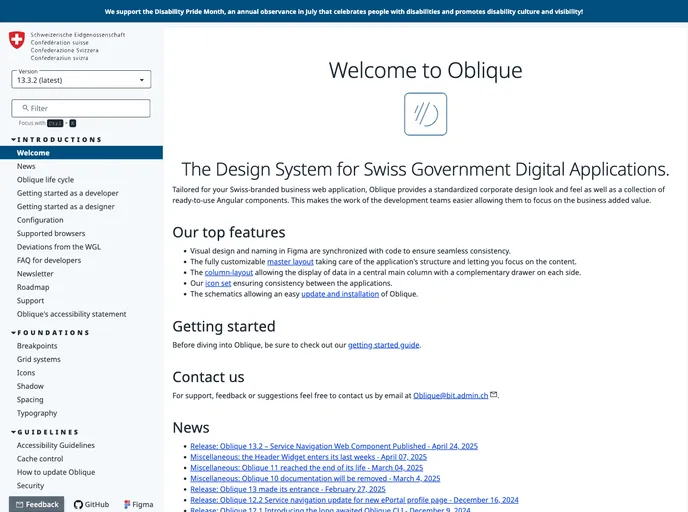Open Oblique 13.2 Service Navigation release news
The height and width of the screenshot is (512, 688).
334,446
